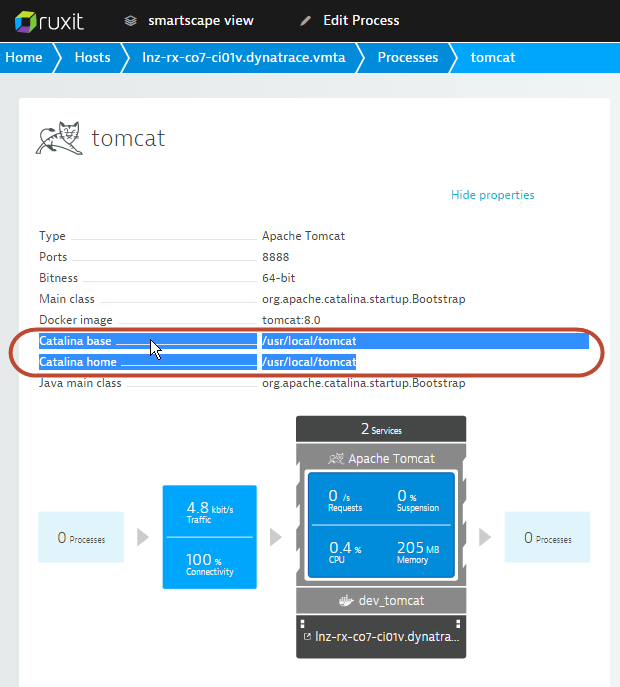620x687 pixels.
Task: Click the 'Docker image' label
Action: point(76,320)
